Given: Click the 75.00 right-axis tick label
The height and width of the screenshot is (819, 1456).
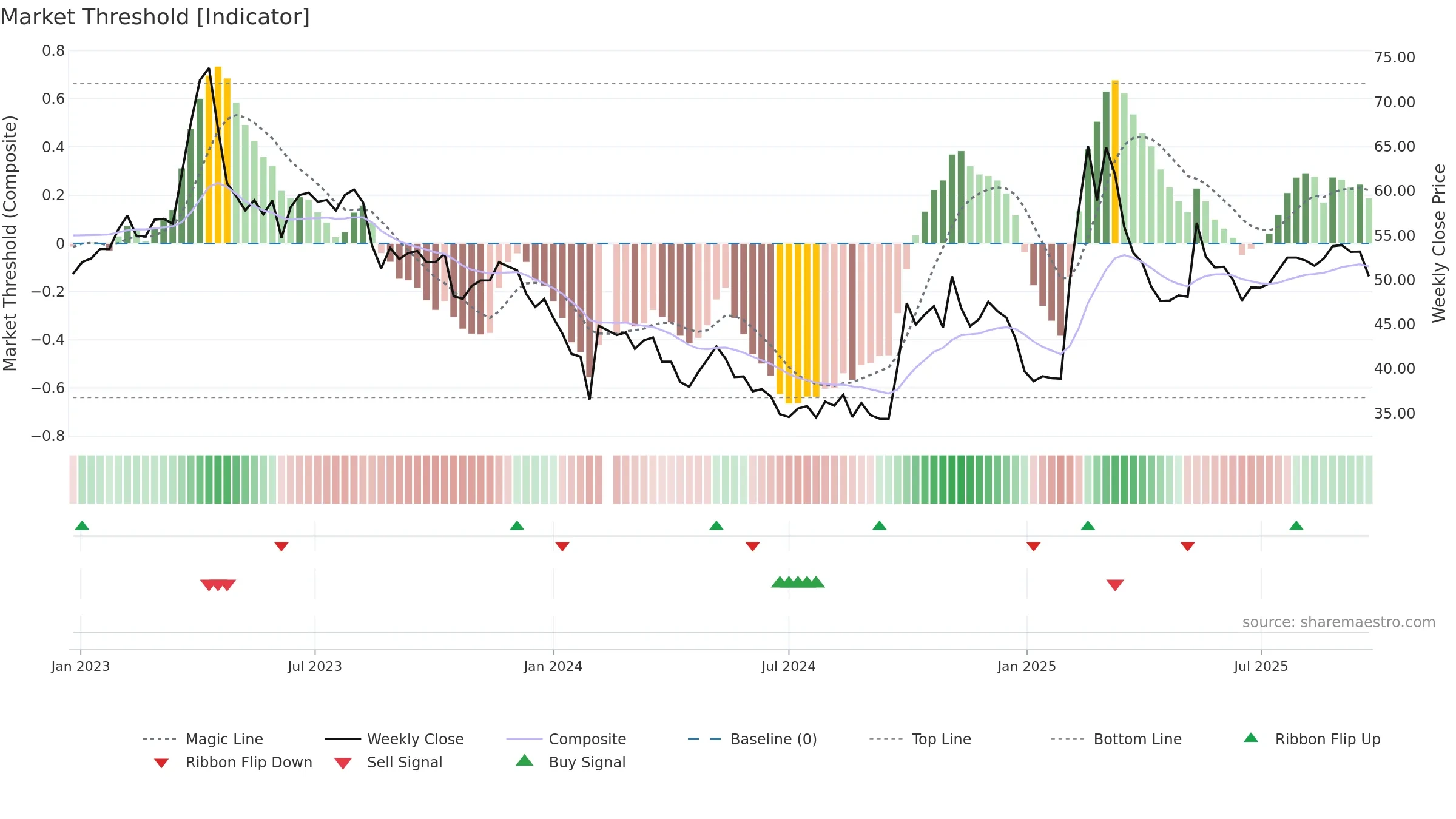Looking at the screenshot, I should (x=1395, y=58).
